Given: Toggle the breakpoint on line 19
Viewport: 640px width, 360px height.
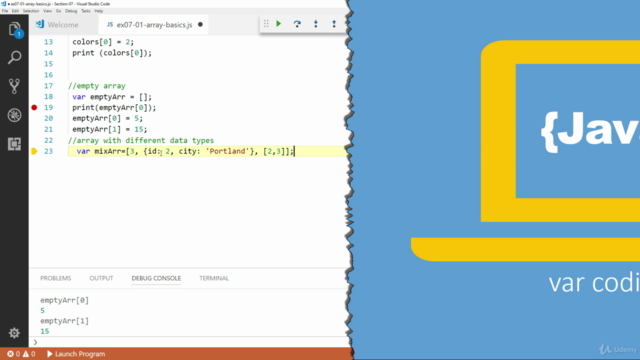Looking at the screenshot, I should pos(34,107).
